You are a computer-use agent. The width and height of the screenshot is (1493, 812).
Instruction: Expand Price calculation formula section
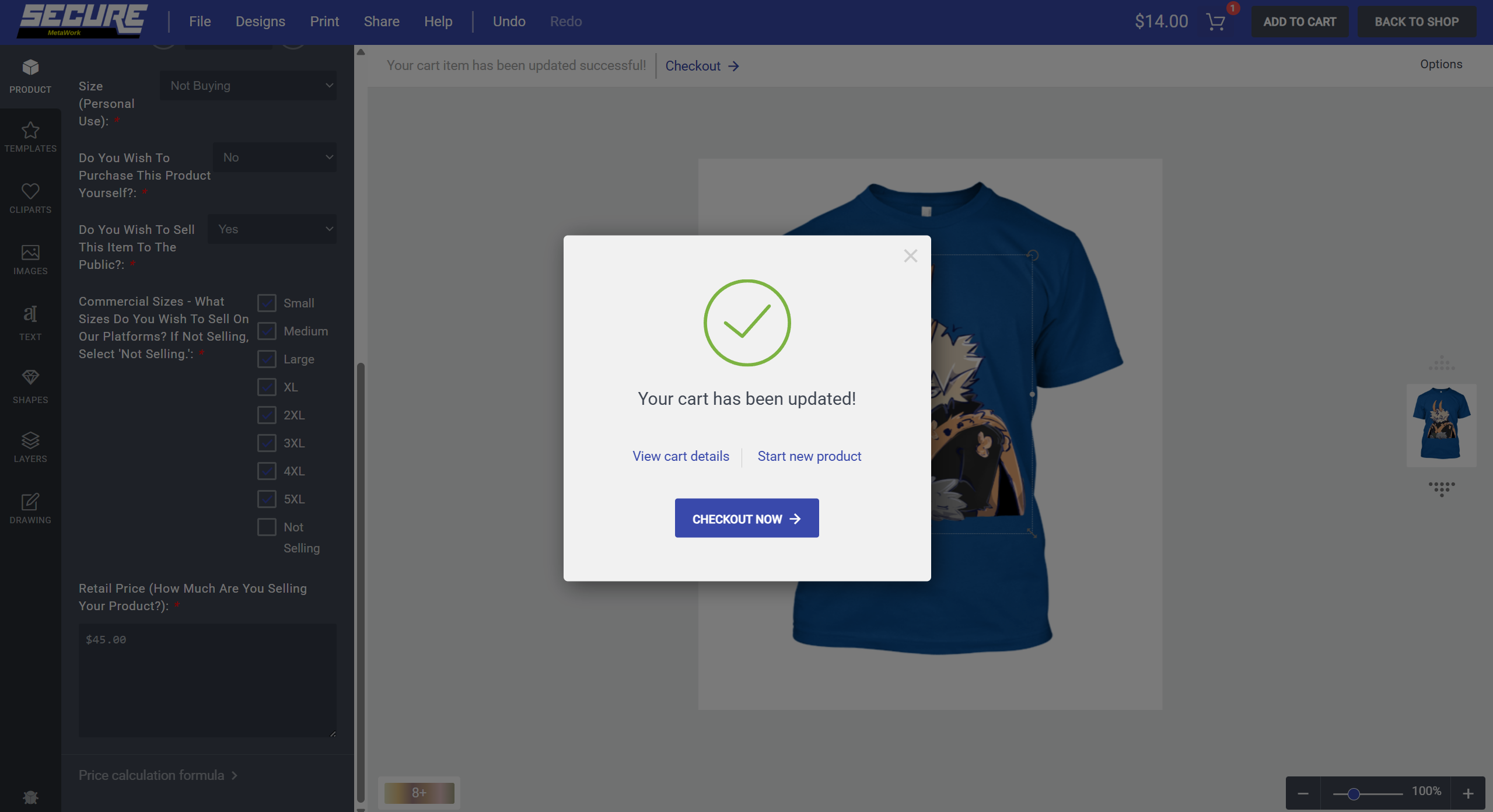[x=158, y=775]
